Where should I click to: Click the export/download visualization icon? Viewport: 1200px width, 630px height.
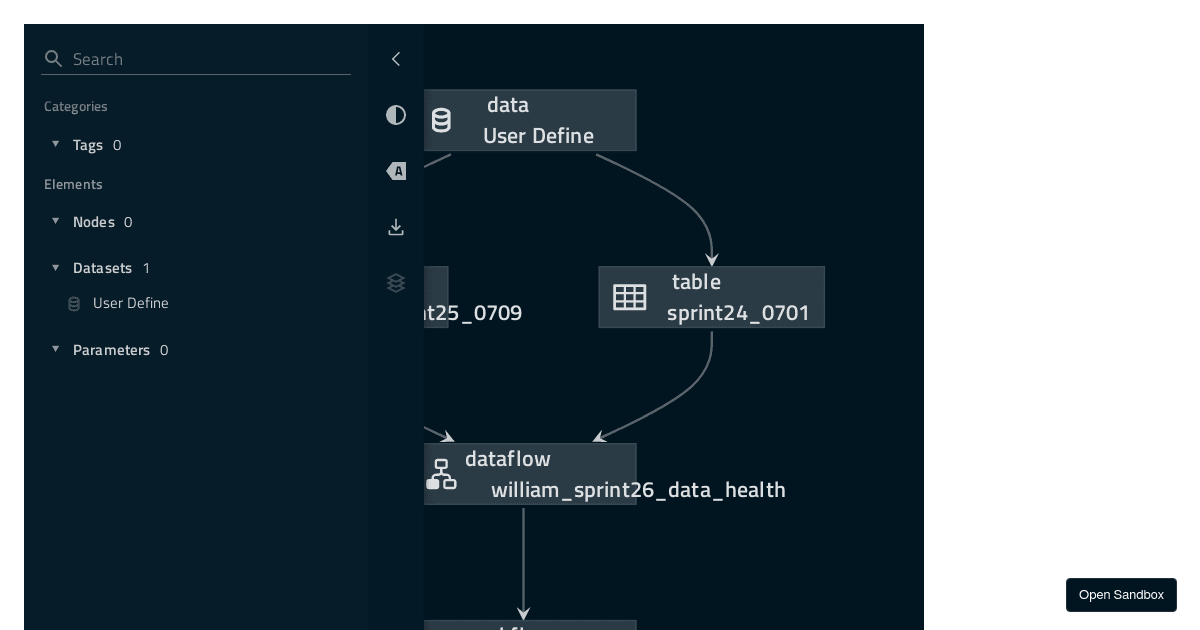click(396, 227)
